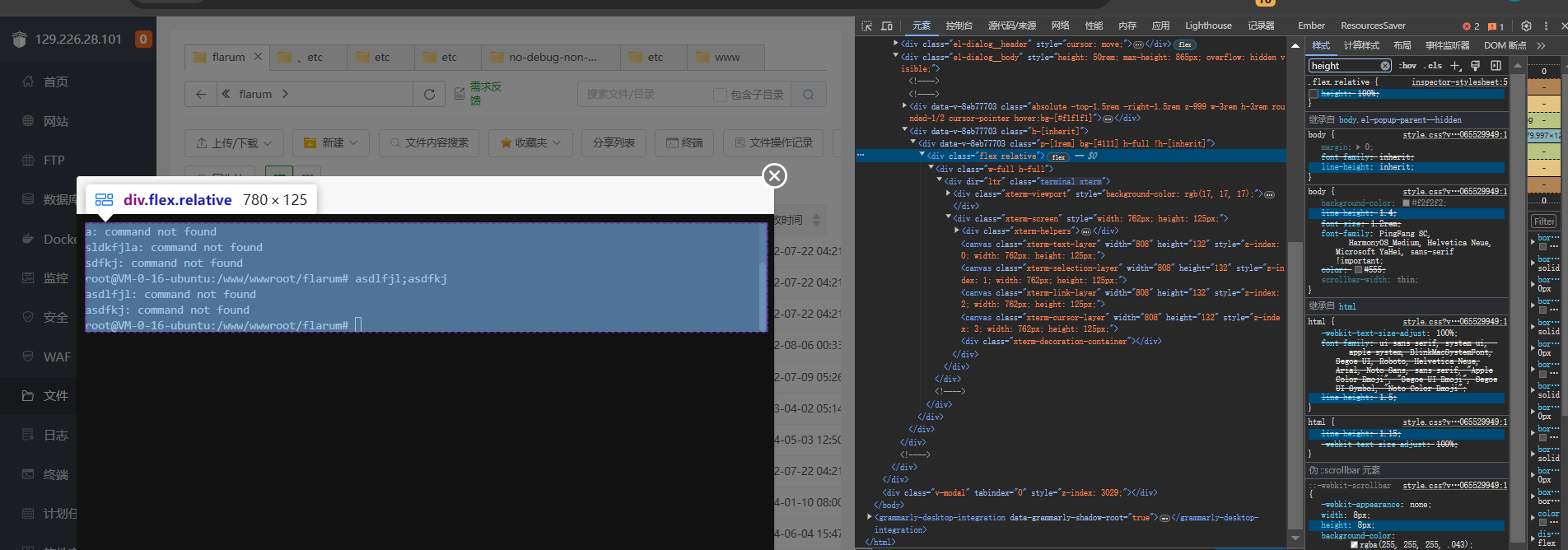Image resolution: width=1568 pixels, height=550 pixels.
Task: Click the #f2f2f2 background-color swatch
Action: tap(1406, 203)
